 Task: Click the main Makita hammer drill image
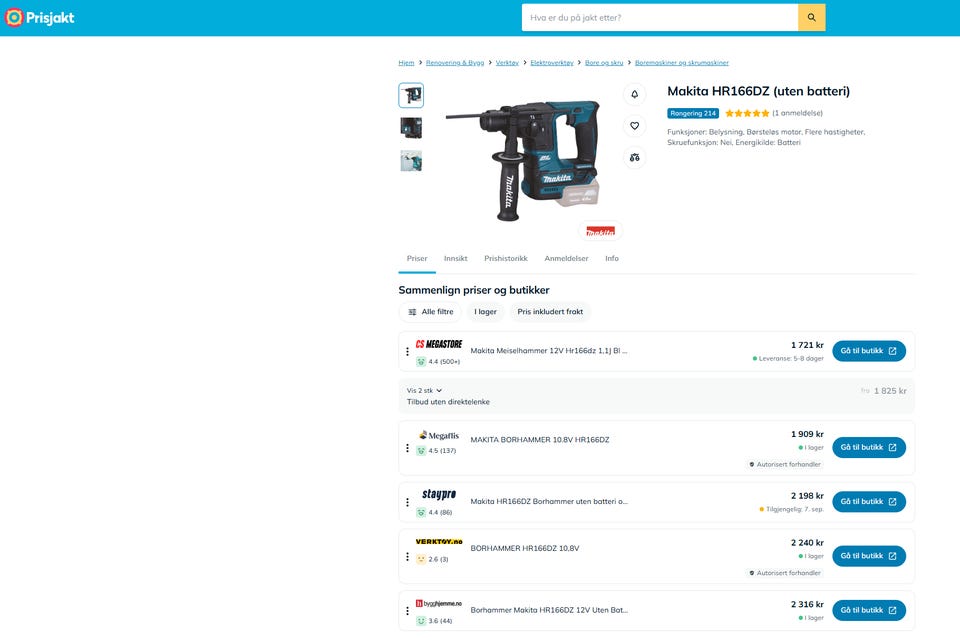(x=522, y=159)
